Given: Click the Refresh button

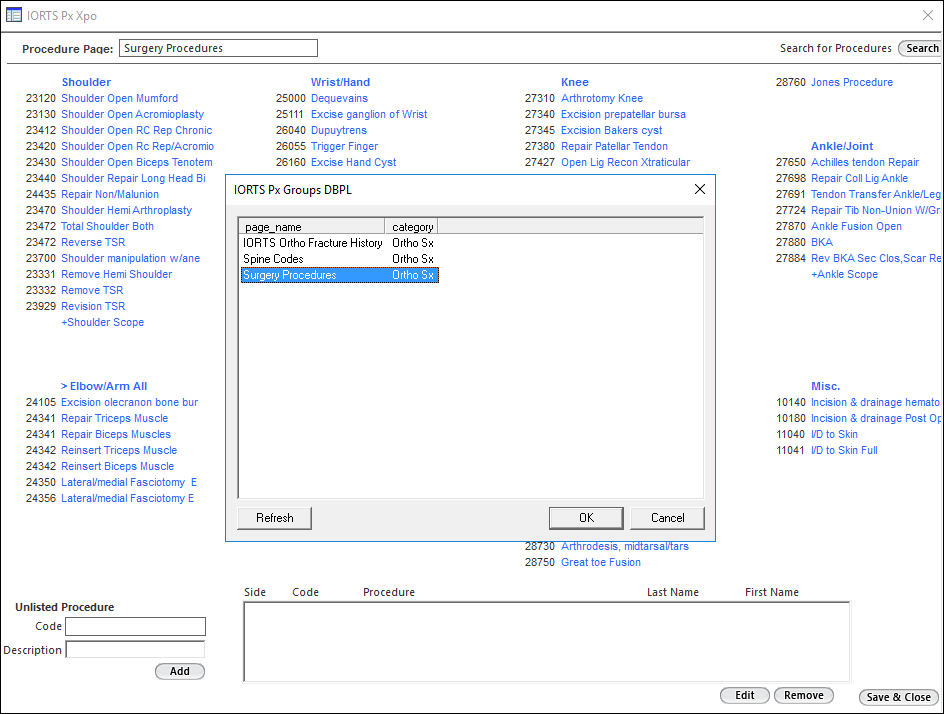Looking at the screenshot, I should pyautogui.click(x=275, y=518).
